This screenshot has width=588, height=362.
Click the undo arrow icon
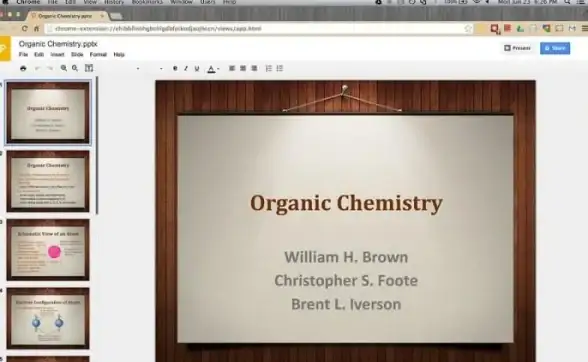[37, 68]
